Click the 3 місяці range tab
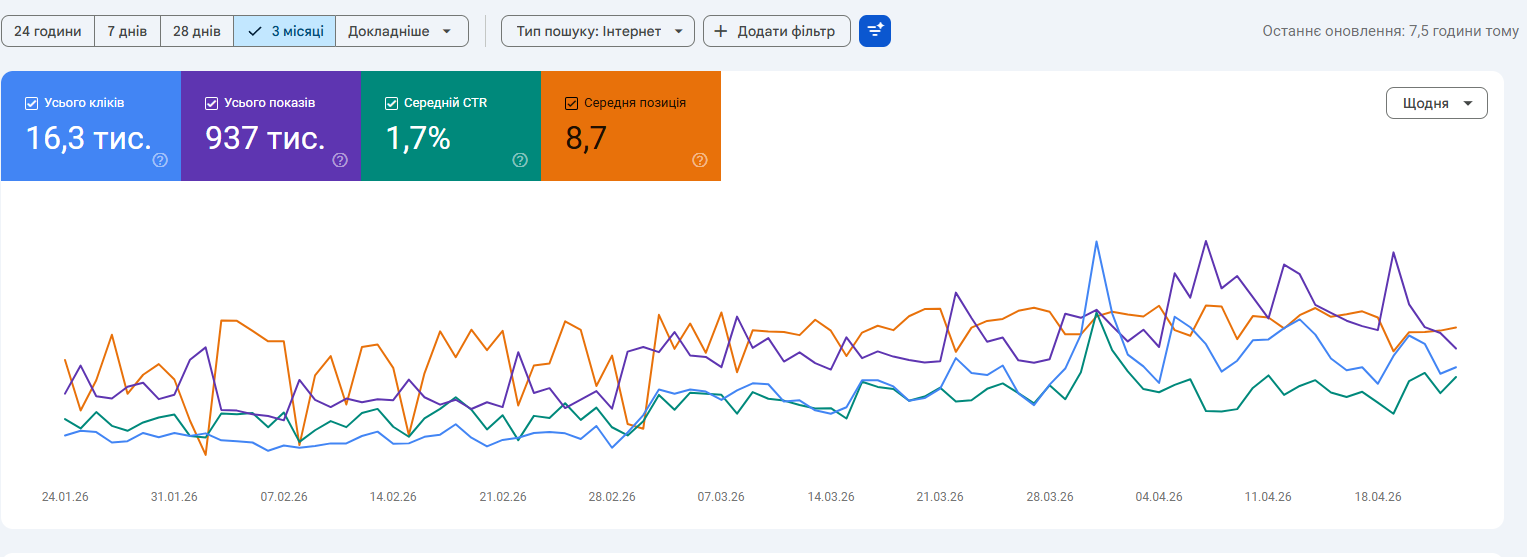This screenshot has height=557, width=1527. (285, 31)
